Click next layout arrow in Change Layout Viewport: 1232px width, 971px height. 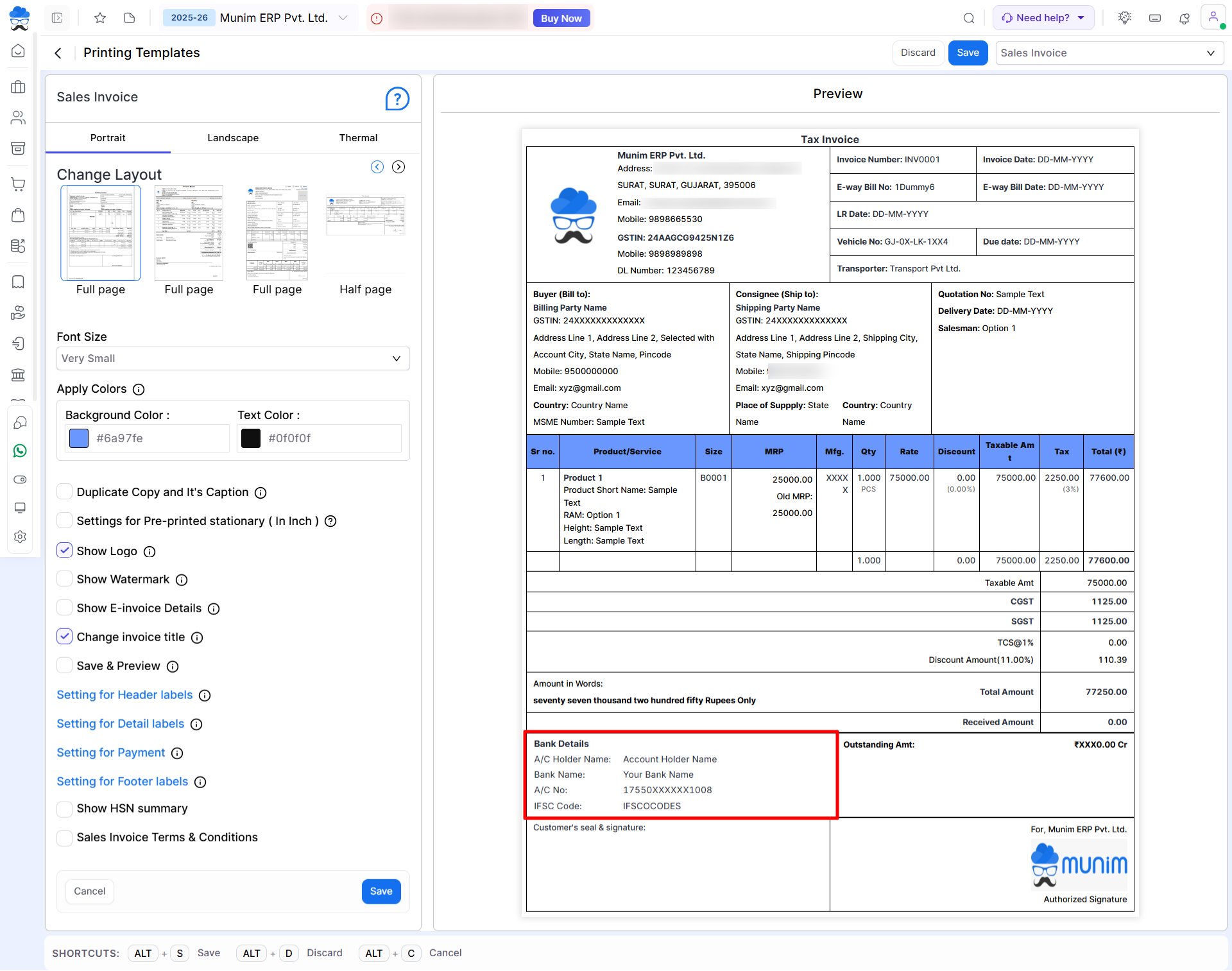click(398, 167)
